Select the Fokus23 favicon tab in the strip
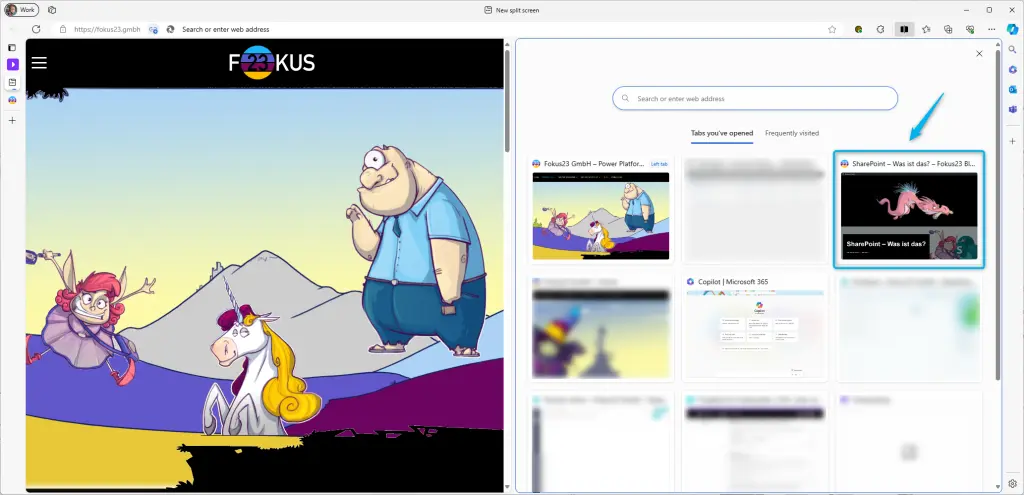Image resolution: width=1024 pixels, height=495 pixels. point(12,100)
